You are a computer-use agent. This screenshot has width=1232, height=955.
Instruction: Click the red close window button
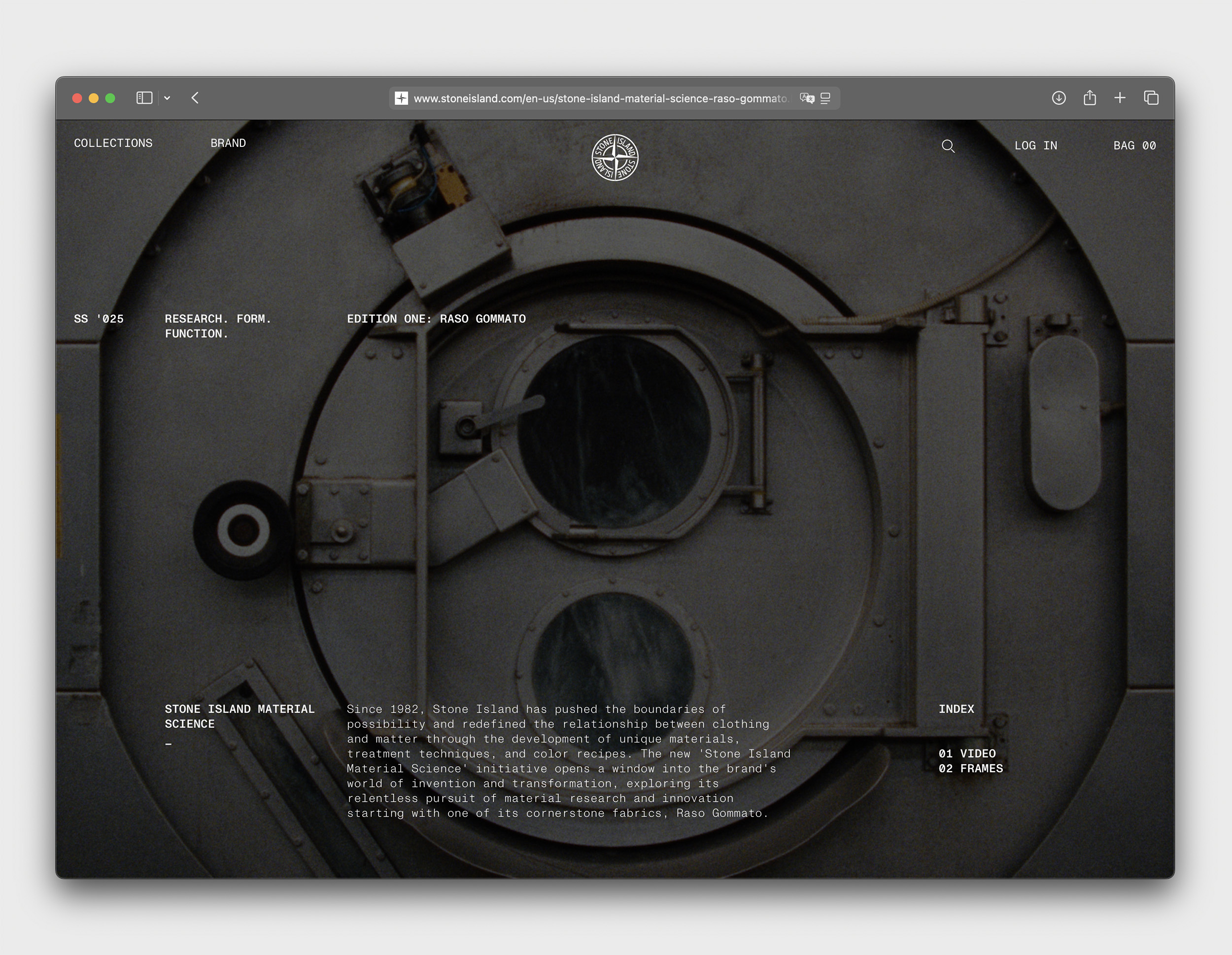click(x=77, y=98)
